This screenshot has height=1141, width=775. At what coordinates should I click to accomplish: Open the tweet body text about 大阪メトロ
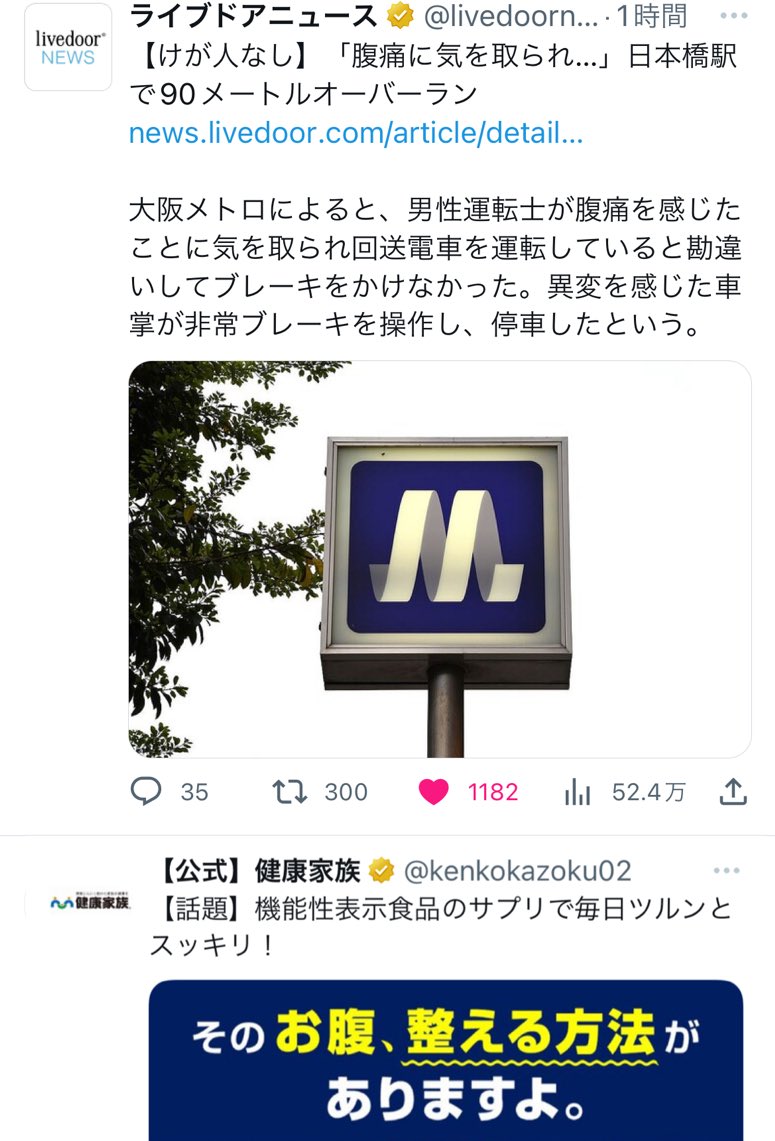(435, 267)
